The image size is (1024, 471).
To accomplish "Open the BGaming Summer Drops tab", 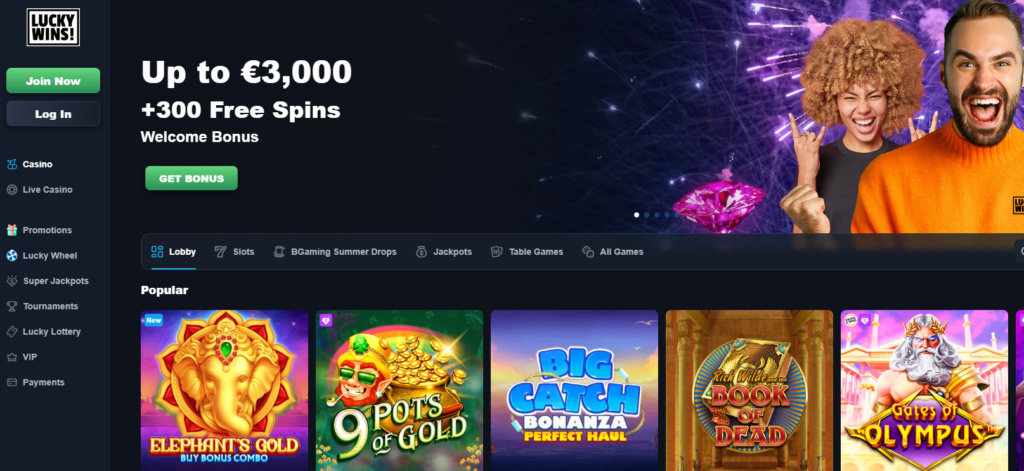I will 335,252.
